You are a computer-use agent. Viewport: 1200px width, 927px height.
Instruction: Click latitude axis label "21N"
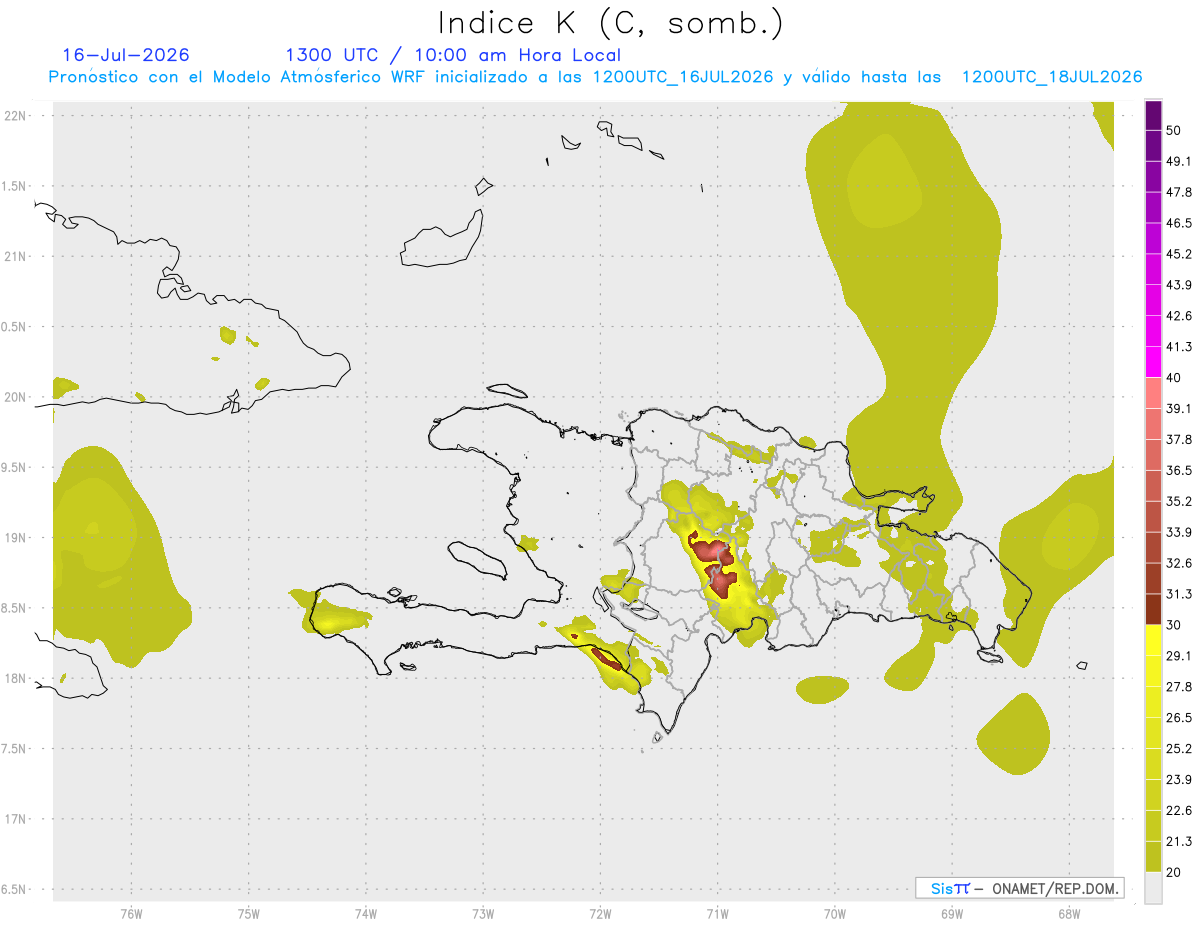click(16, 257)
